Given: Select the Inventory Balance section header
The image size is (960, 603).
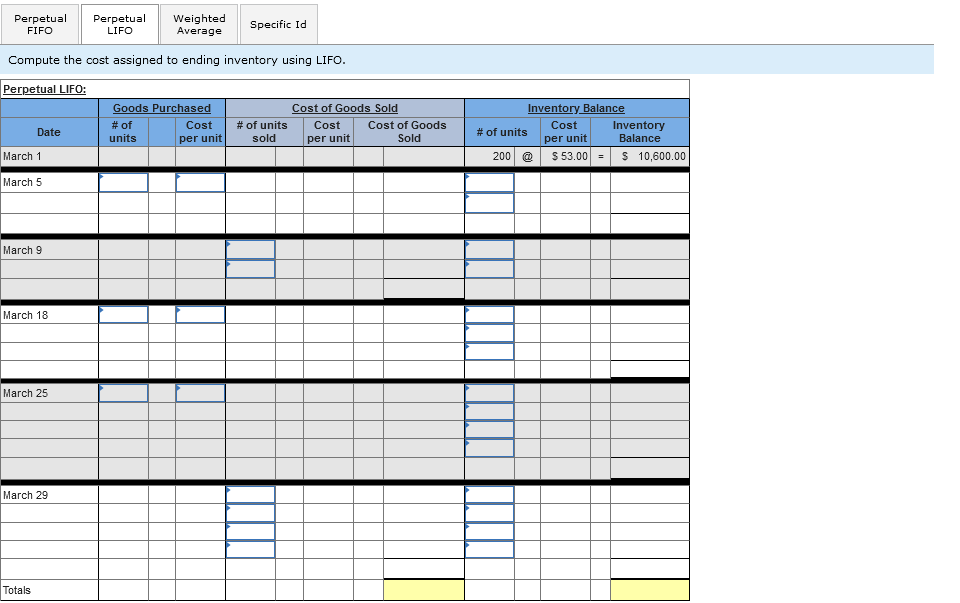Looking at the screenshot, I should [x=576, y=108].
